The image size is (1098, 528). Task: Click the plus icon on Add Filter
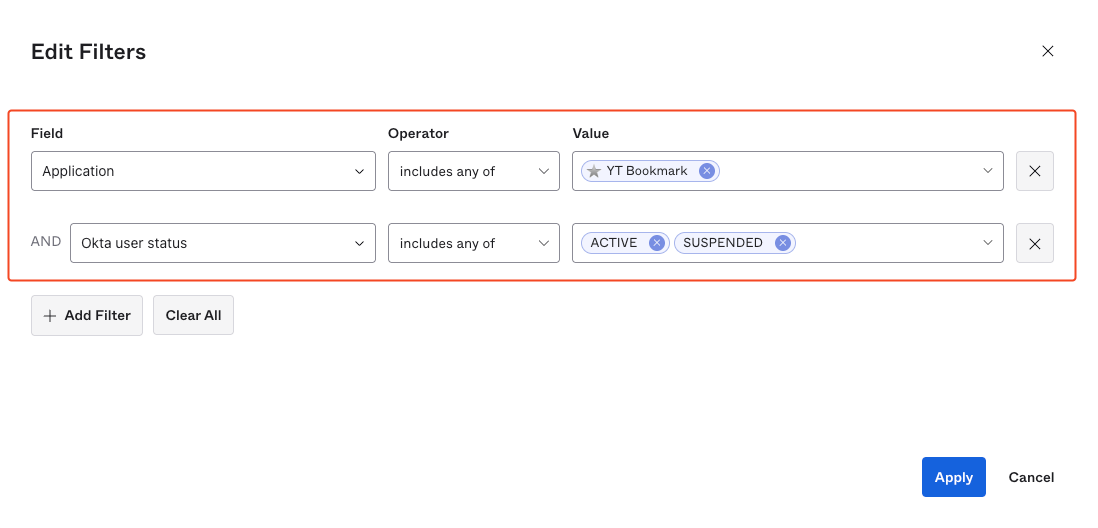pos(50,315)
